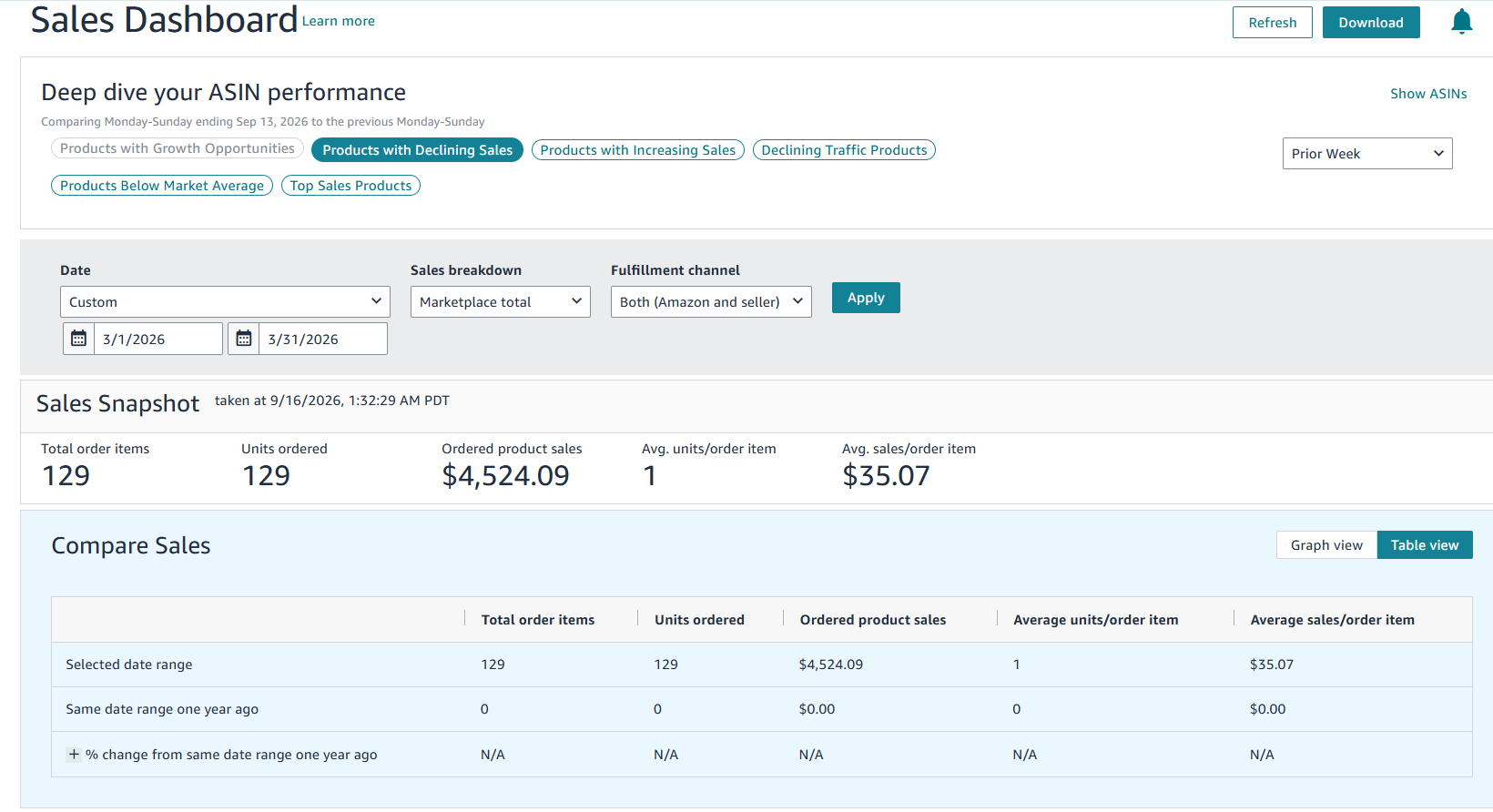
Task: Follow the Learn more link
Action: [x=339, y=21]
